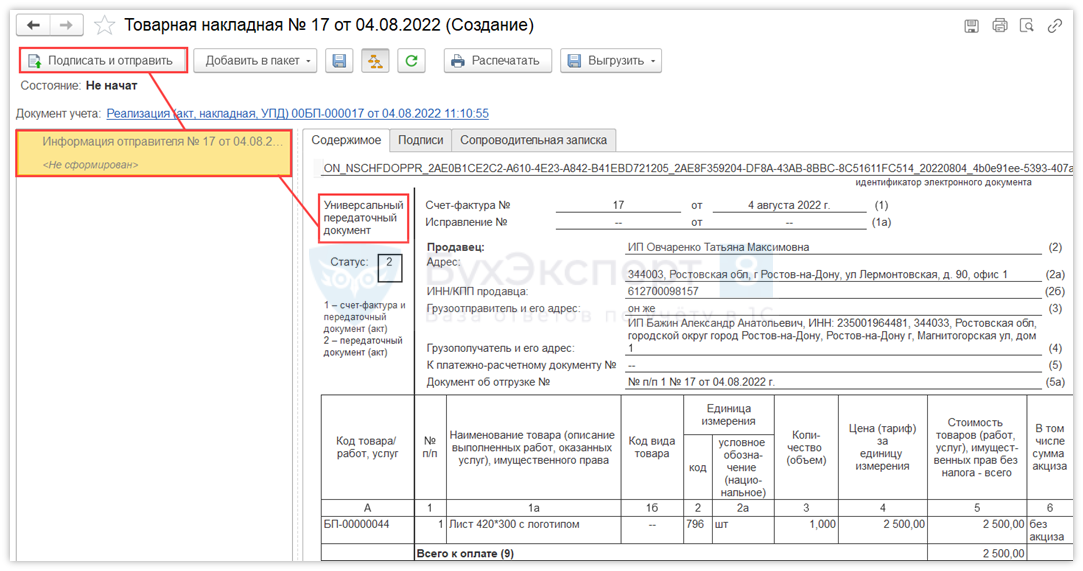Image resolution: width=1083 pixels, height=571 pixels.
Task: Select the Содержимое tab
Action: (x=344, y=140)
